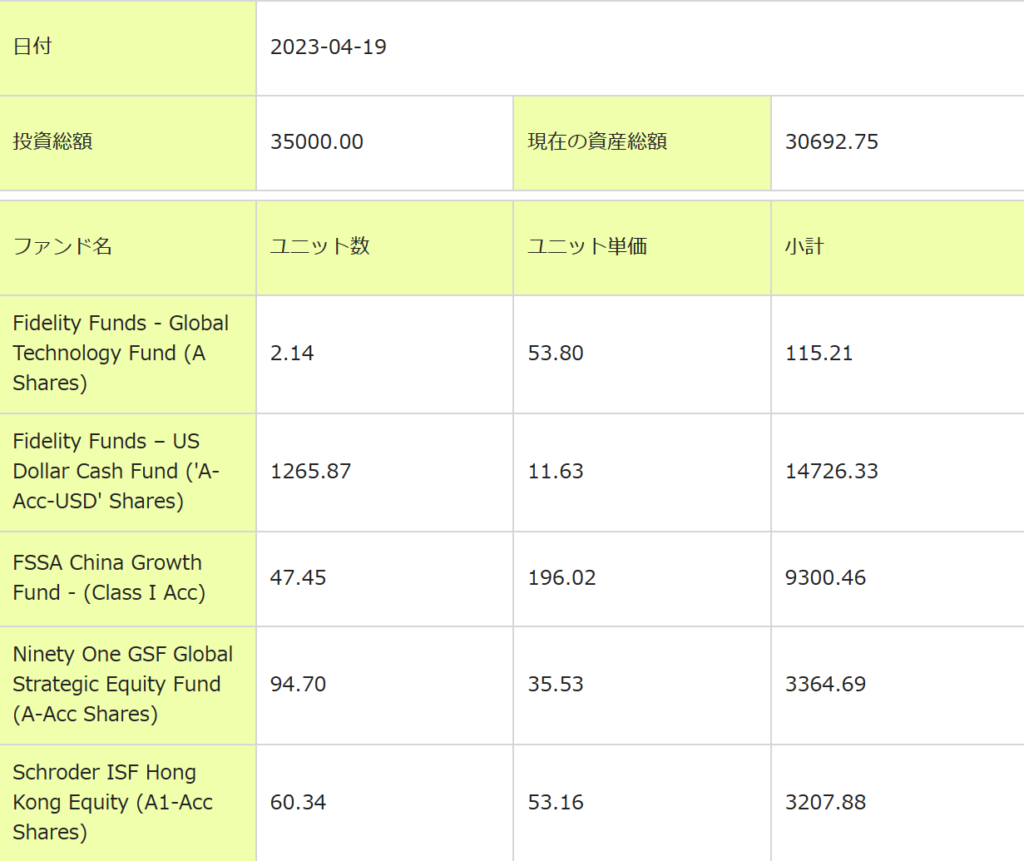Image resolution: width=1024 pixels, height=861 pixels.
Task: Click the 現在の資産総額 label cell
Action: click(x=597, y=142)
